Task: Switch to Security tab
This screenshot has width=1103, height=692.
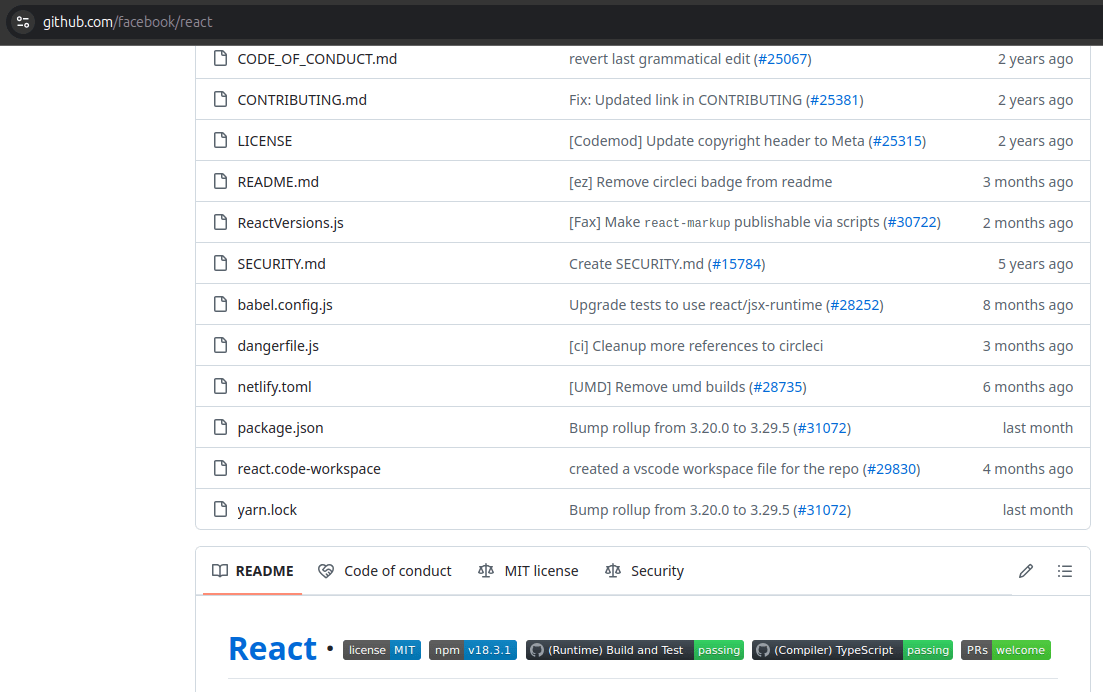Action: click(644, 571)
